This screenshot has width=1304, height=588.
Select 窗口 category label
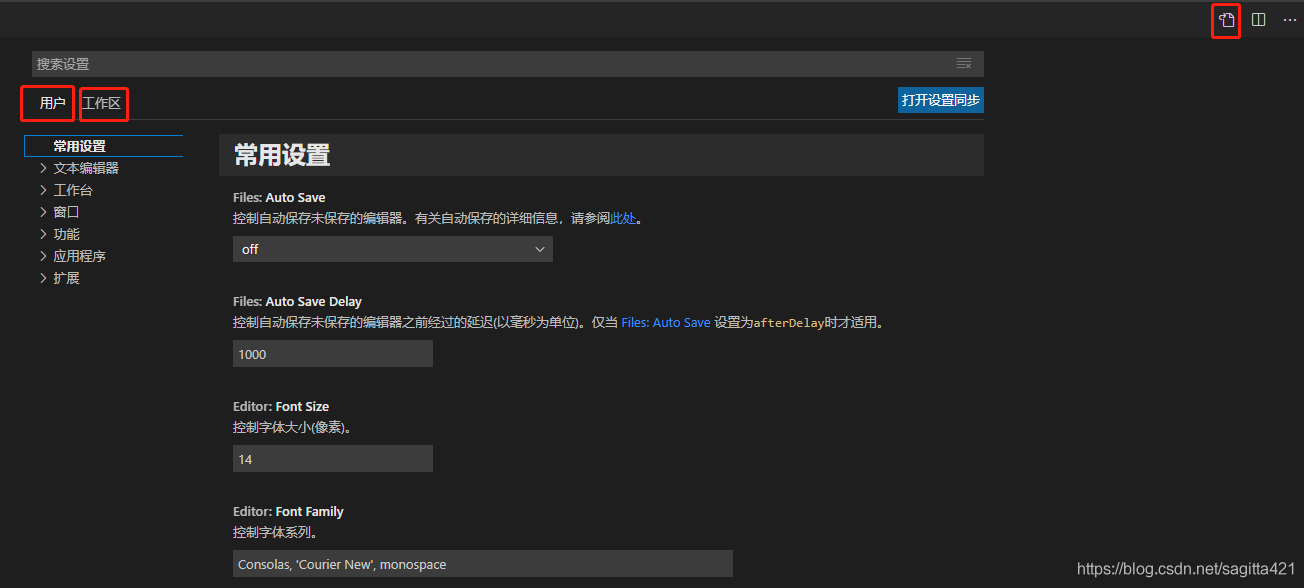click(x=66, y=212)
